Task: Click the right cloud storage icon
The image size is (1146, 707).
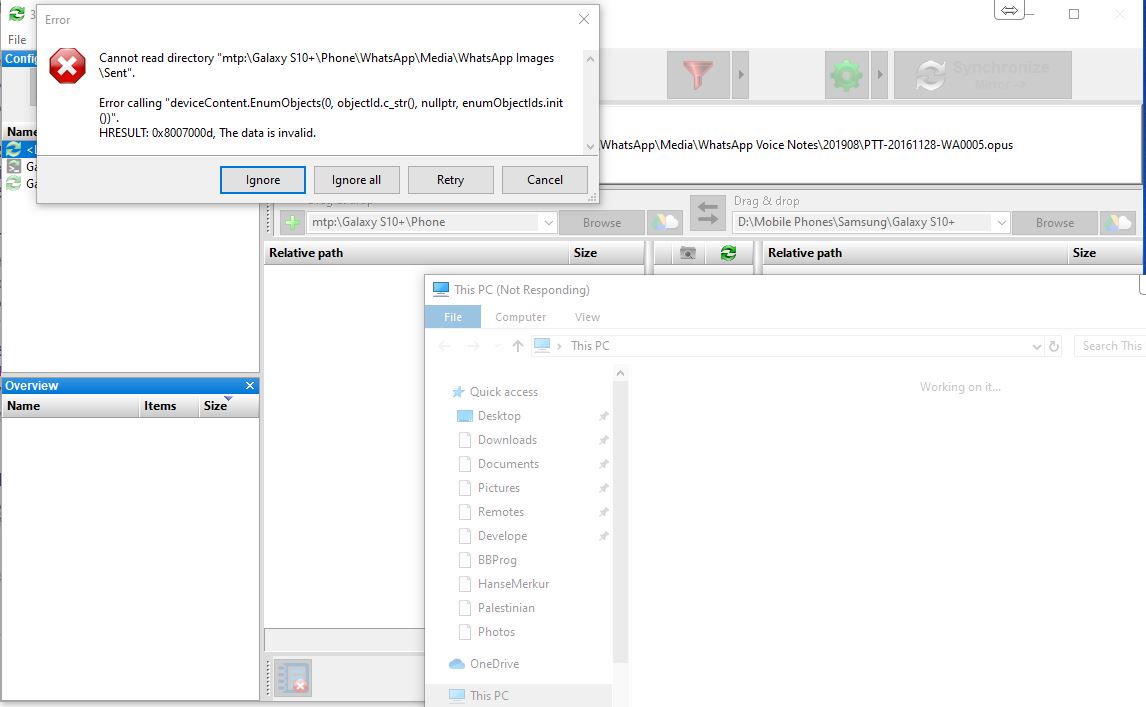Action: pyautogui.click(x=1117, y=222)
